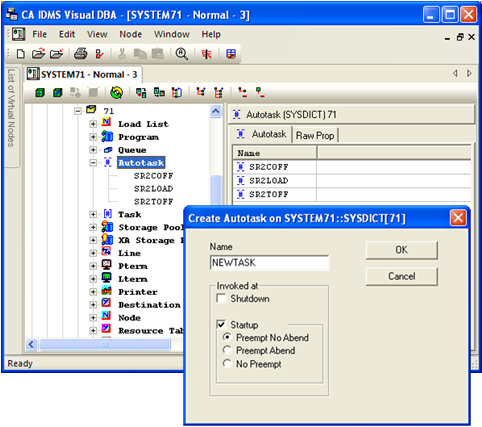The image size is (482, 427).
Task: Click the Copy toolbar icon
Action: 140,53
